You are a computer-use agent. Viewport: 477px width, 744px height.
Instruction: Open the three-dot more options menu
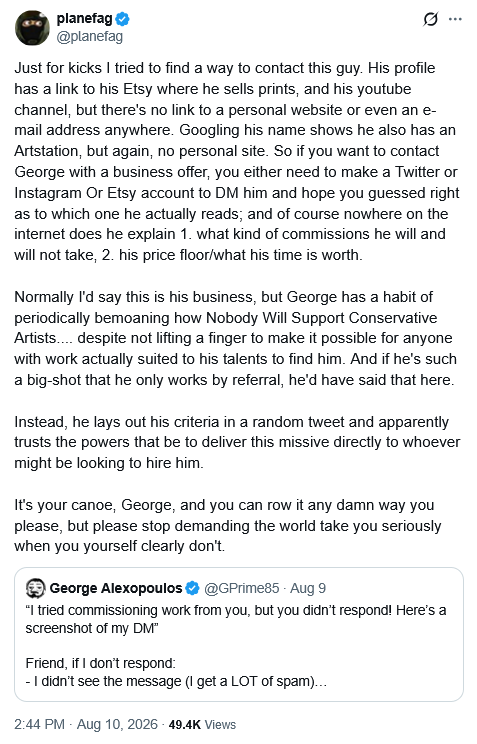[455, 19]
